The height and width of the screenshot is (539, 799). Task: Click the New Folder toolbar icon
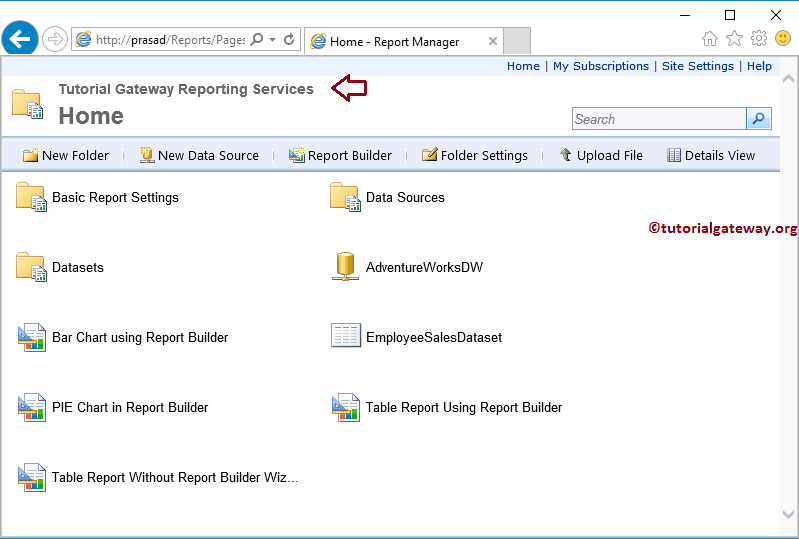[x=31, y=155]
